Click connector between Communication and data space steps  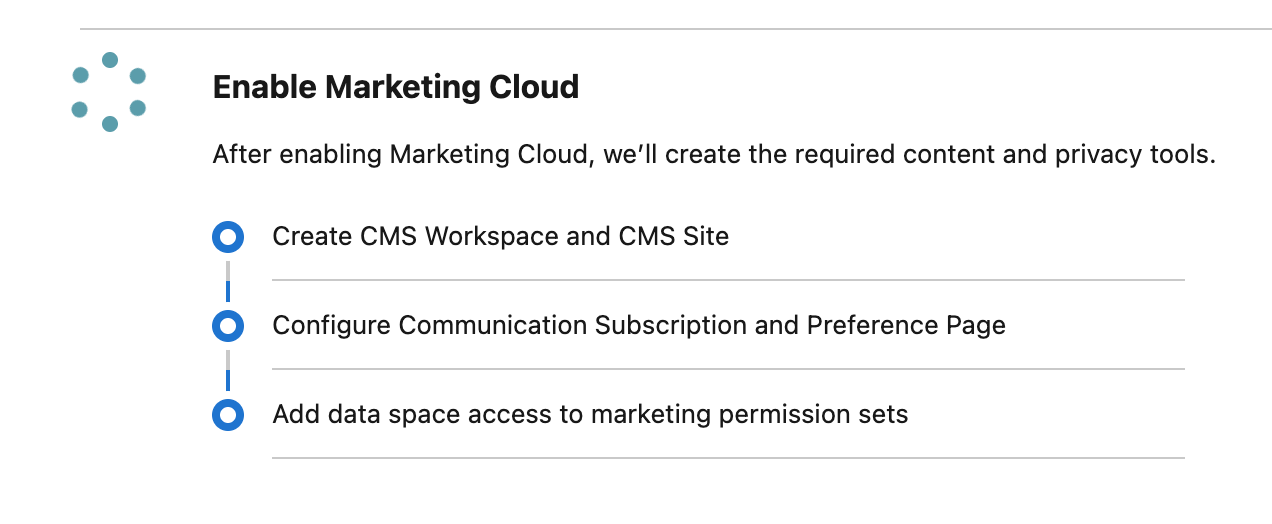[228, 370]
